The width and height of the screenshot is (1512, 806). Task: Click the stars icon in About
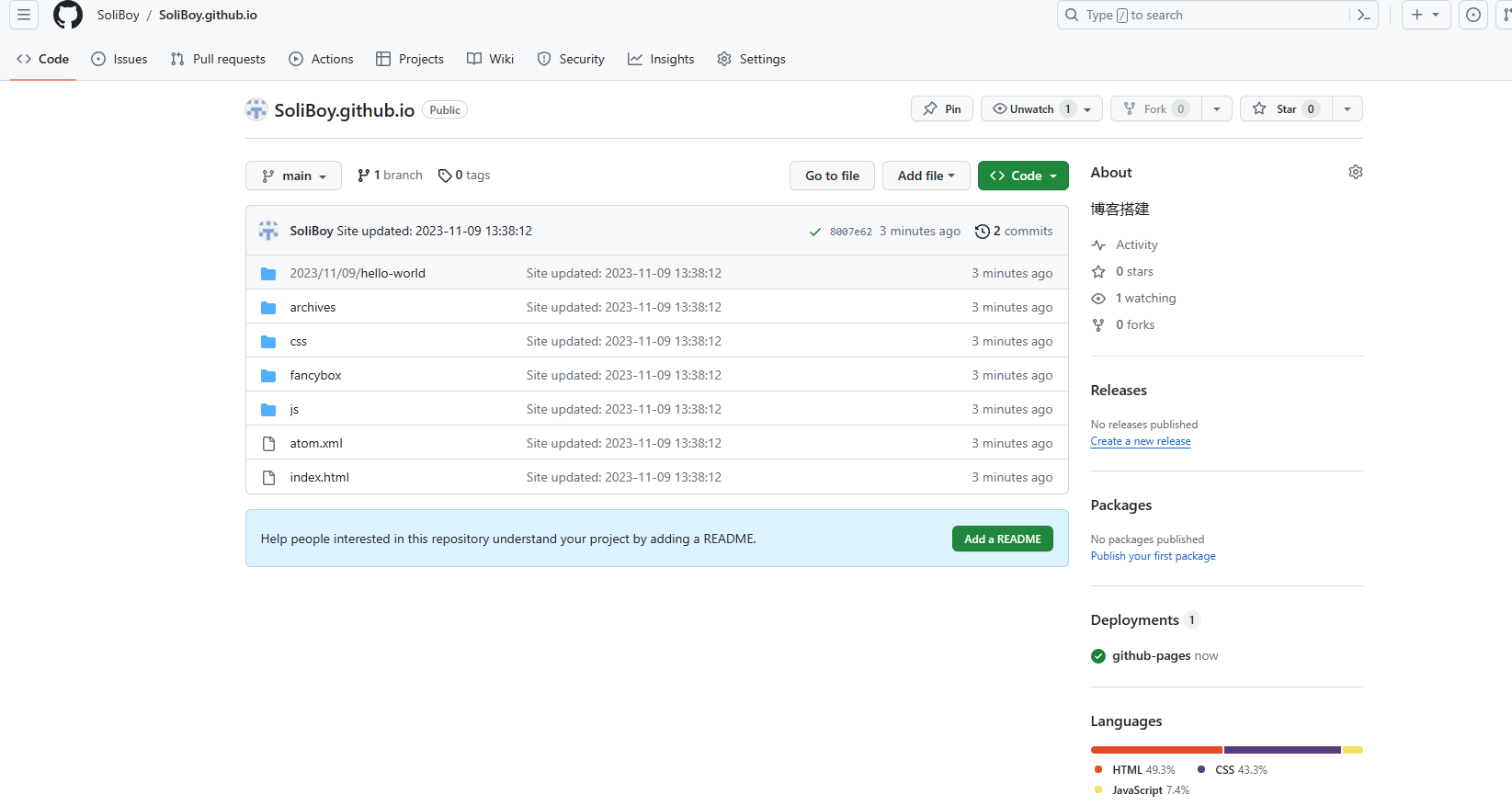coord(1098,272)
